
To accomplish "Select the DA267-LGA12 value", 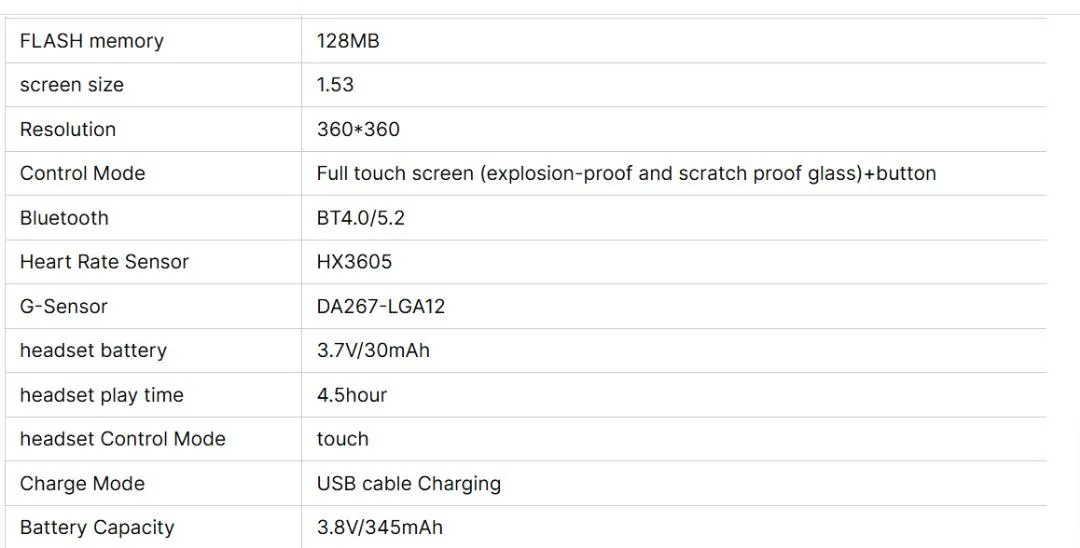I will pyautogui.click(x=381, y=306).
